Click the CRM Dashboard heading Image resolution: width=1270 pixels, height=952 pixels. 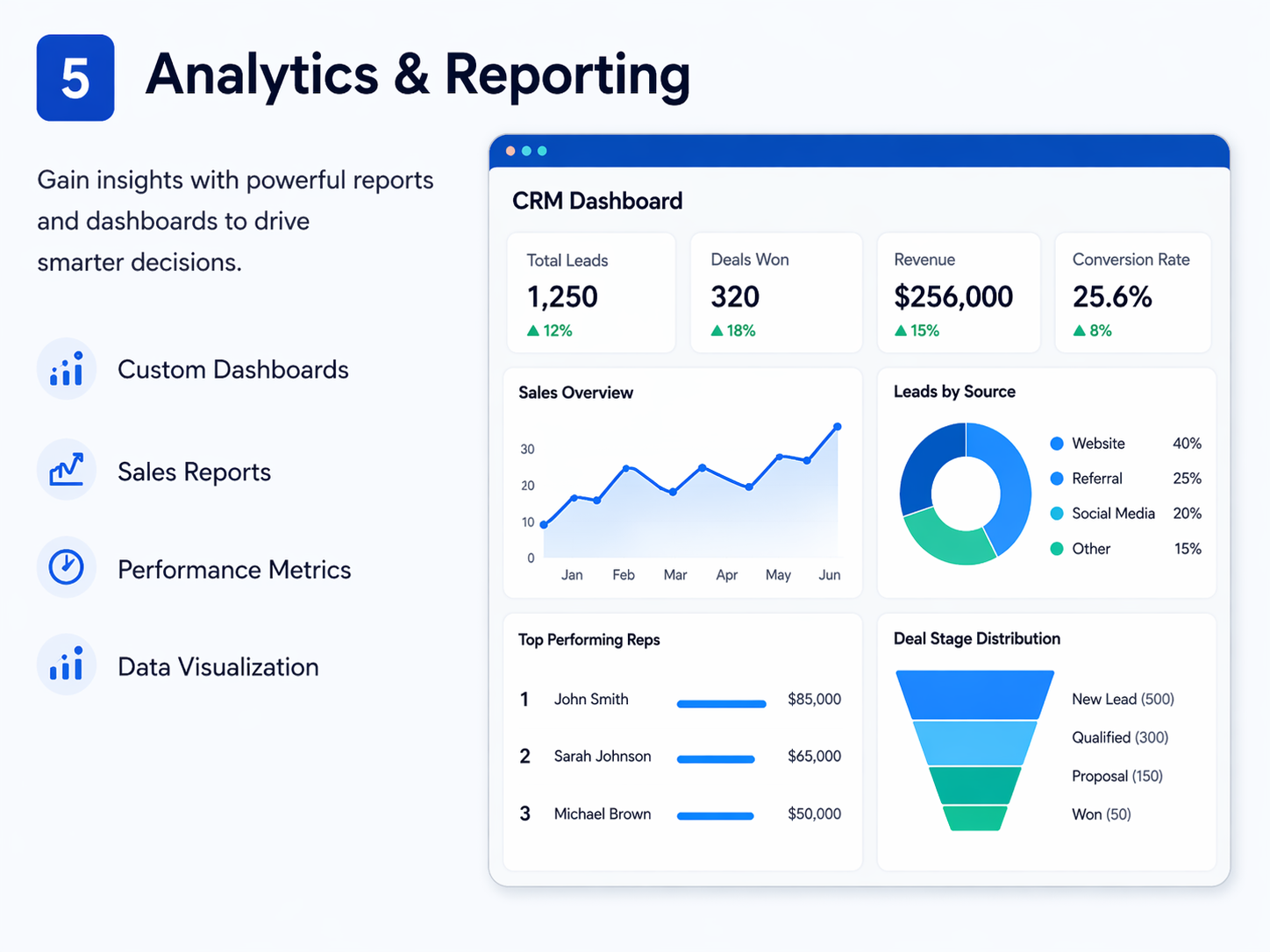click(597, 201)
